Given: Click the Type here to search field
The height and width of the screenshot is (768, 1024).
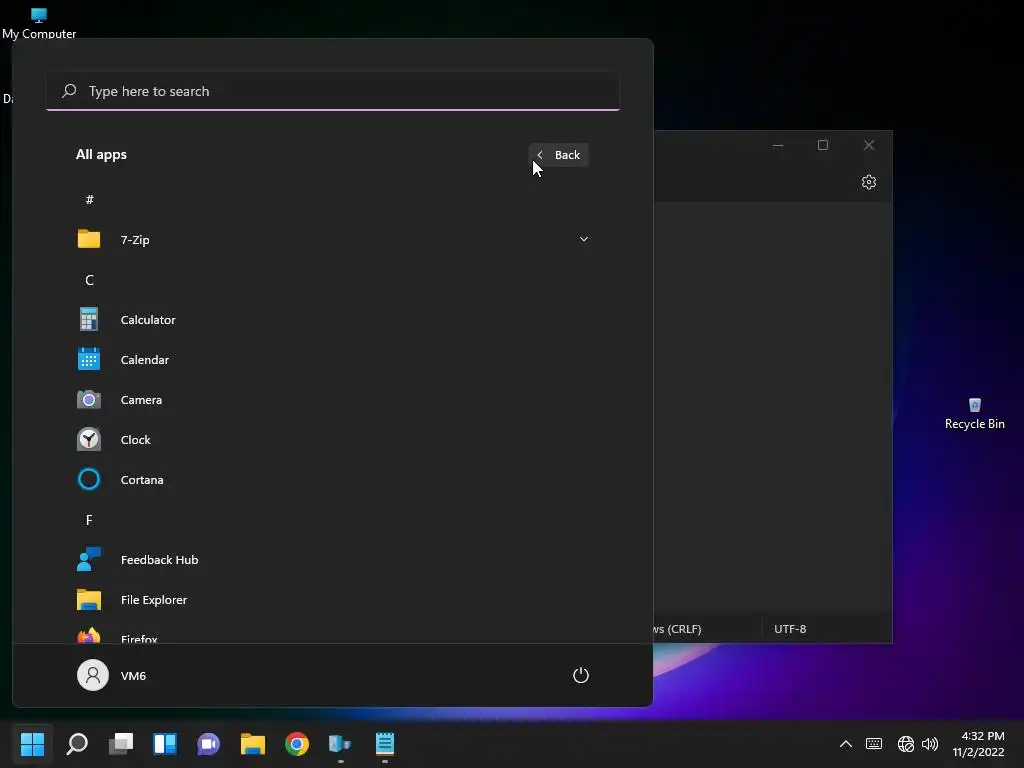Looking at the screenshot, I should coord(333,91).
